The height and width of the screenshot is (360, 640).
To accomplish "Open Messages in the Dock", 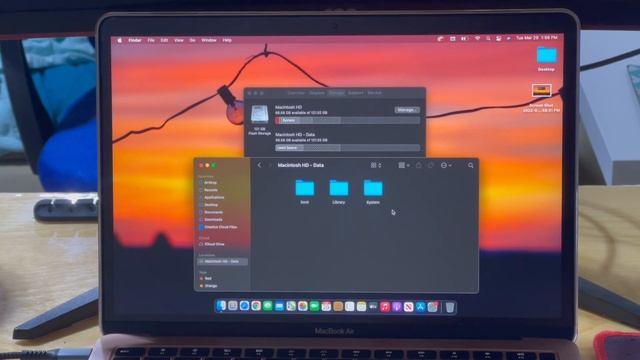I will [268, 306].
